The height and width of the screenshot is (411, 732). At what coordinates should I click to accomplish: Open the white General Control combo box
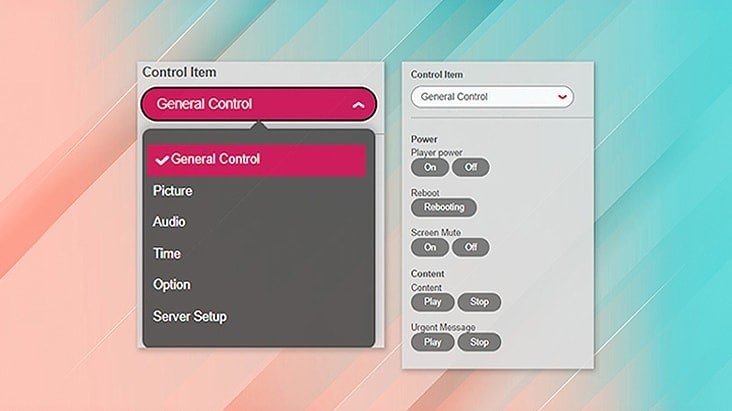[492, 97]
